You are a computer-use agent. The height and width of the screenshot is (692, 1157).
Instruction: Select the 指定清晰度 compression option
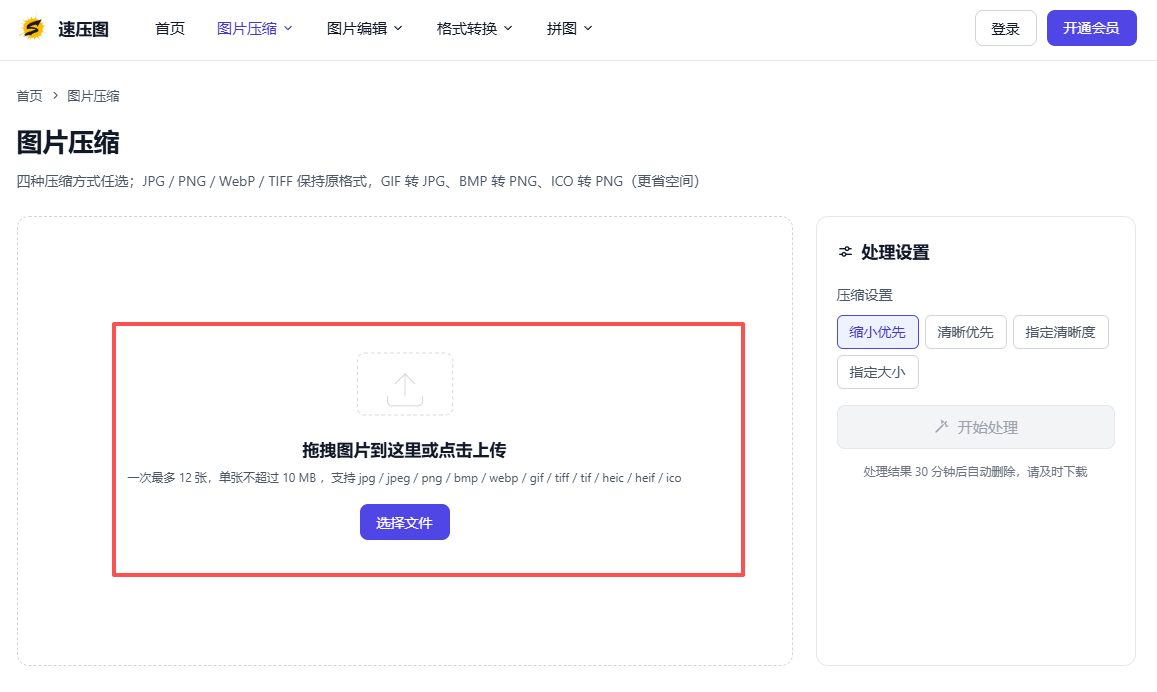tap(1060, 332)
